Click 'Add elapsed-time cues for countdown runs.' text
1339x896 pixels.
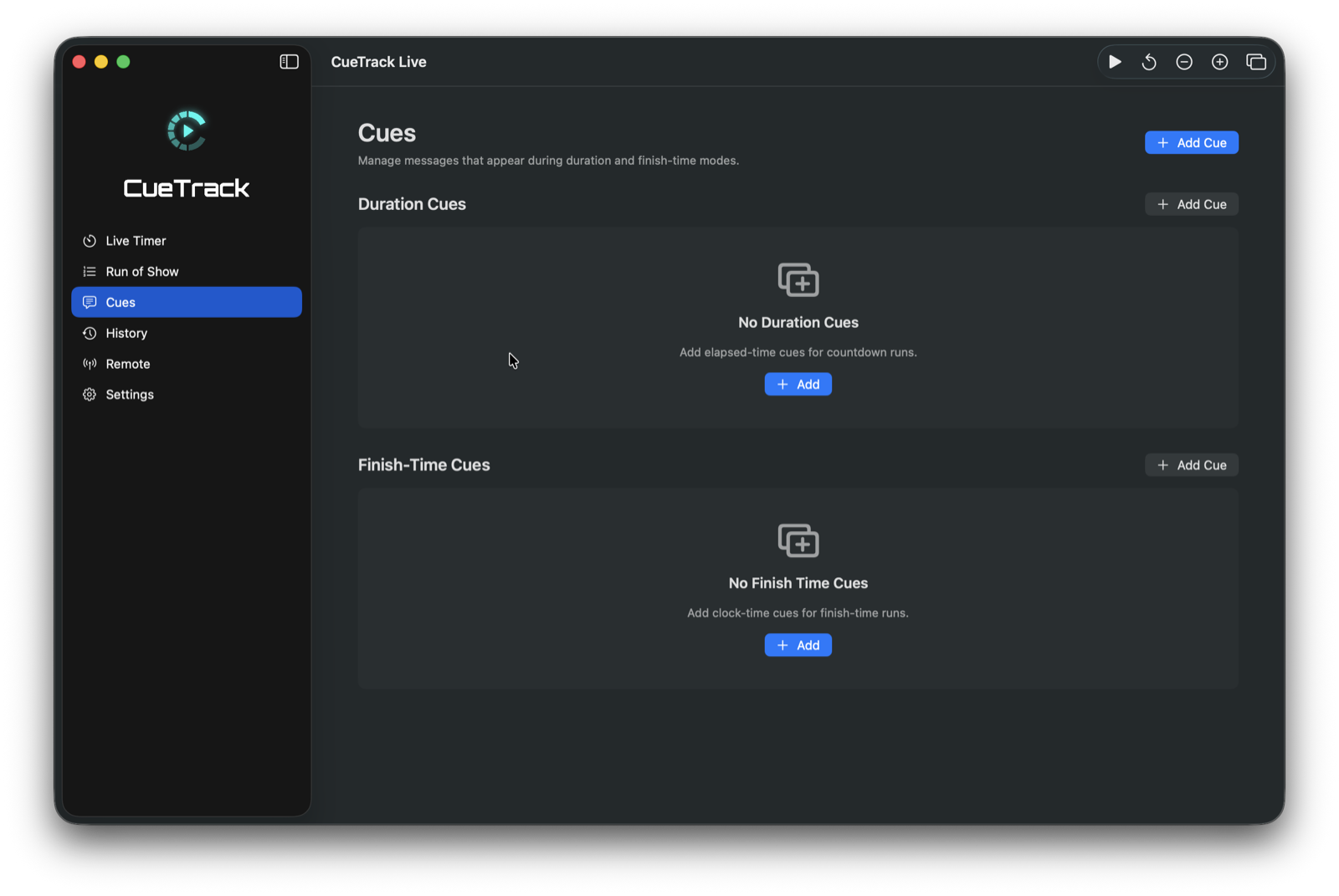[x=798, y=352]
